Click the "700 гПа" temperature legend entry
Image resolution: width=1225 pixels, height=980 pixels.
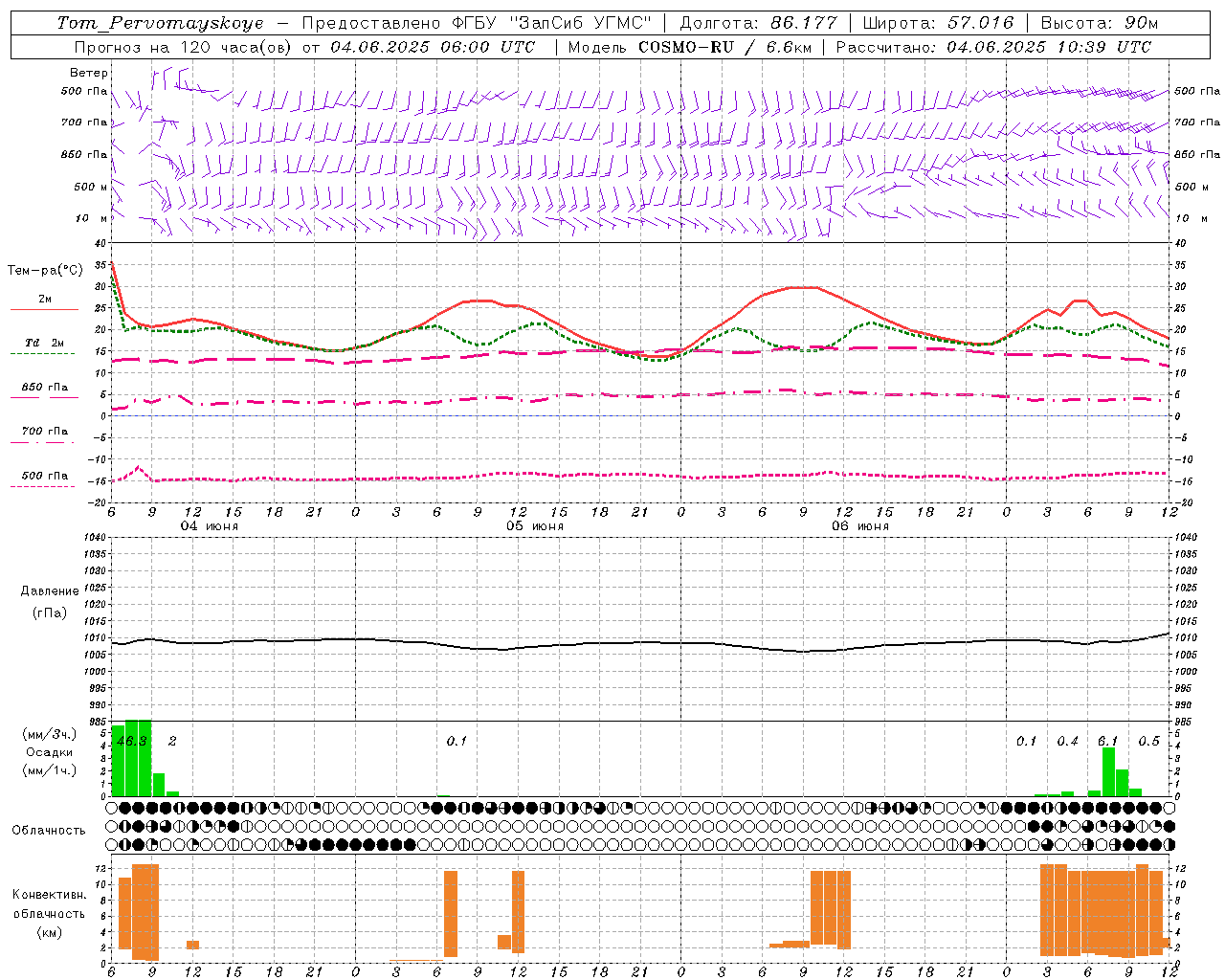pyautogui.click(x=44, y=431)
